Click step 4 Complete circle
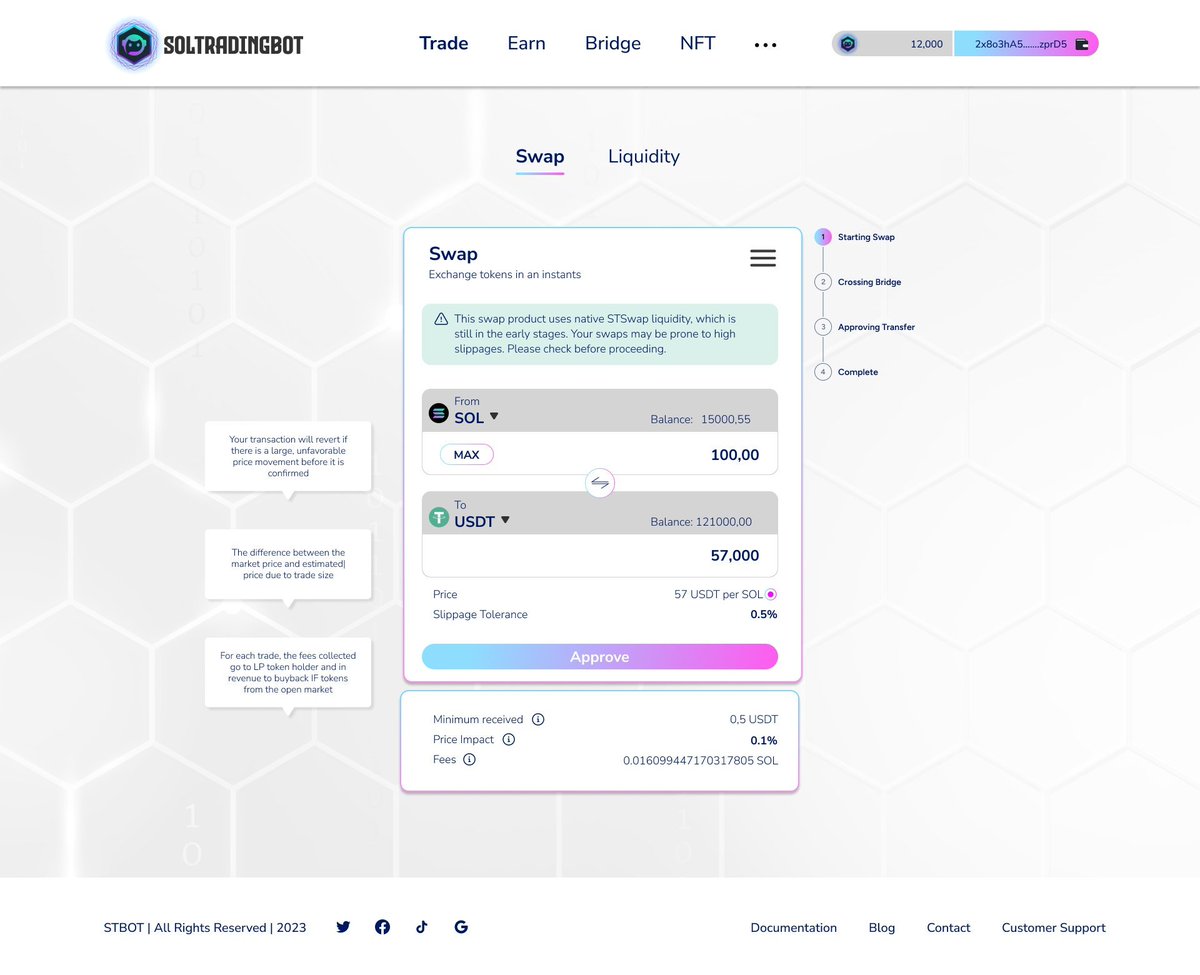The image size is (1200, 975). [x=823, y=372]
